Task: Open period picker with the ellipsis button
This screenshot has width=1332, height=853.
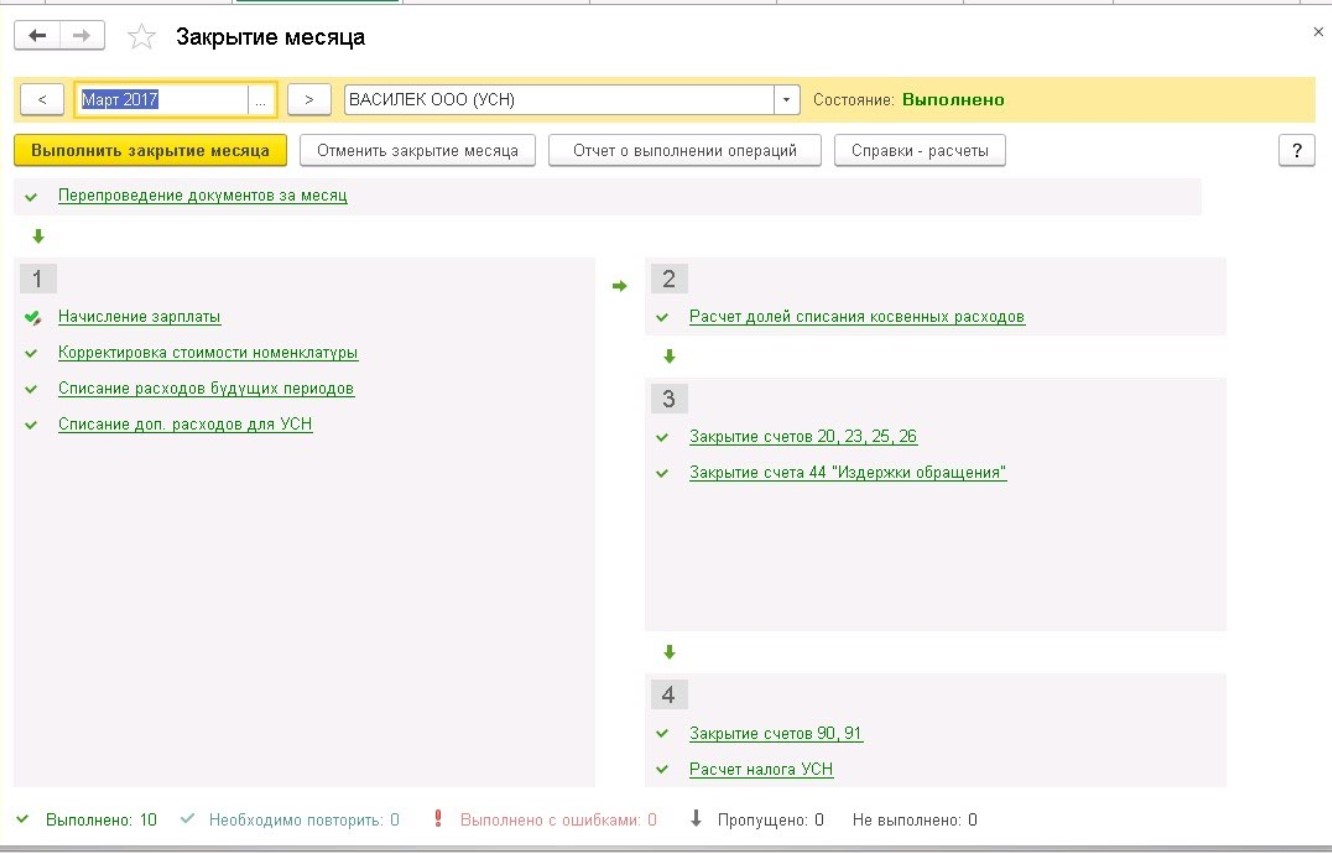Action: [262, 100]
